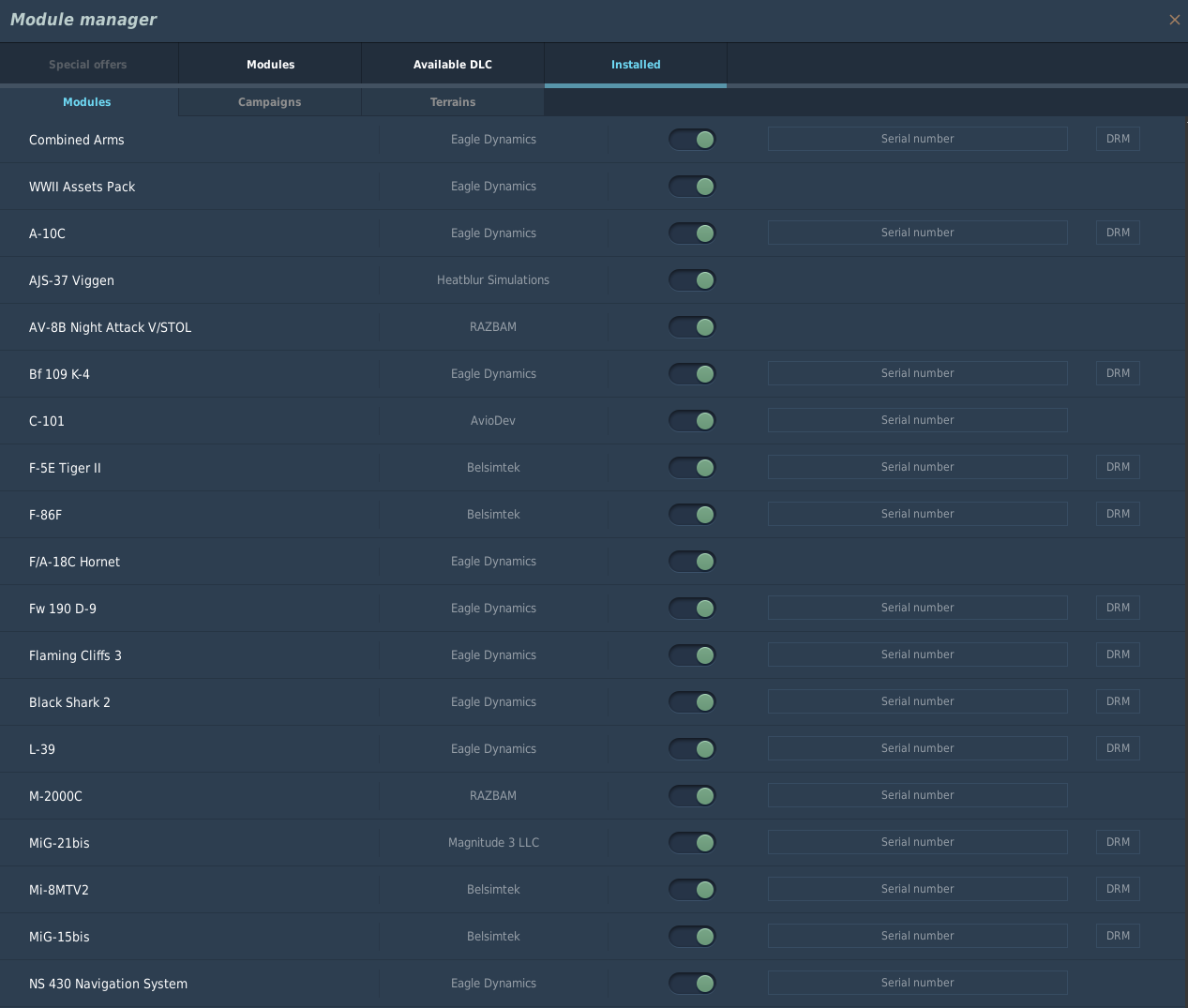Switch to the top Modules tab
This screenshot has width=1188, height=1008.
pos(270,65)
